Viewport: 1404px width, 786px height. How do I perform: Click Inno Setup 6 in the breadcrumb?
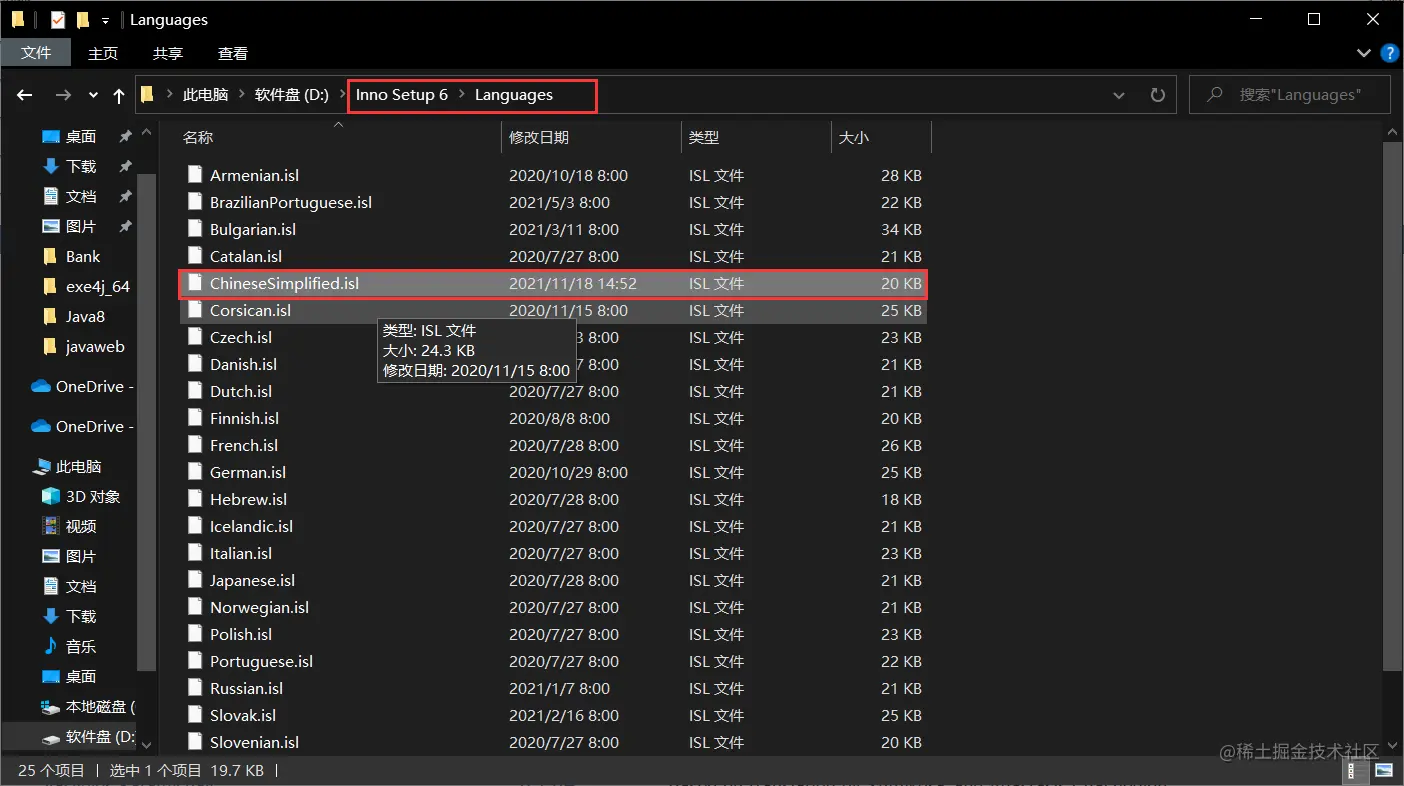402,95
